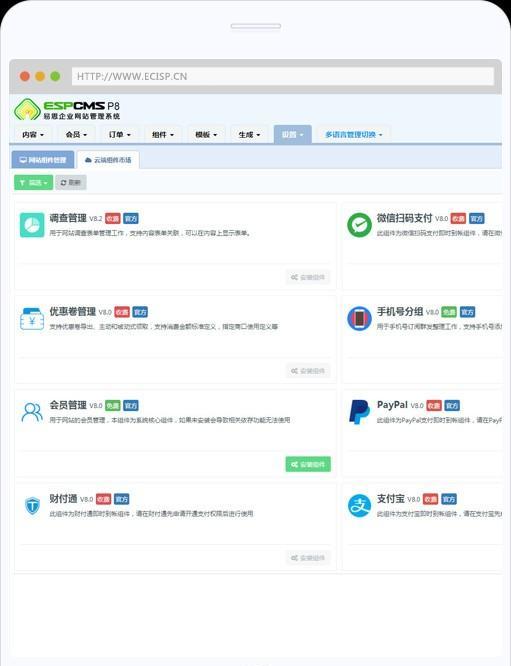Click the 优惠卷管理 title text
The width and height of the screenshot is (511, 666).
click(73, 312)
